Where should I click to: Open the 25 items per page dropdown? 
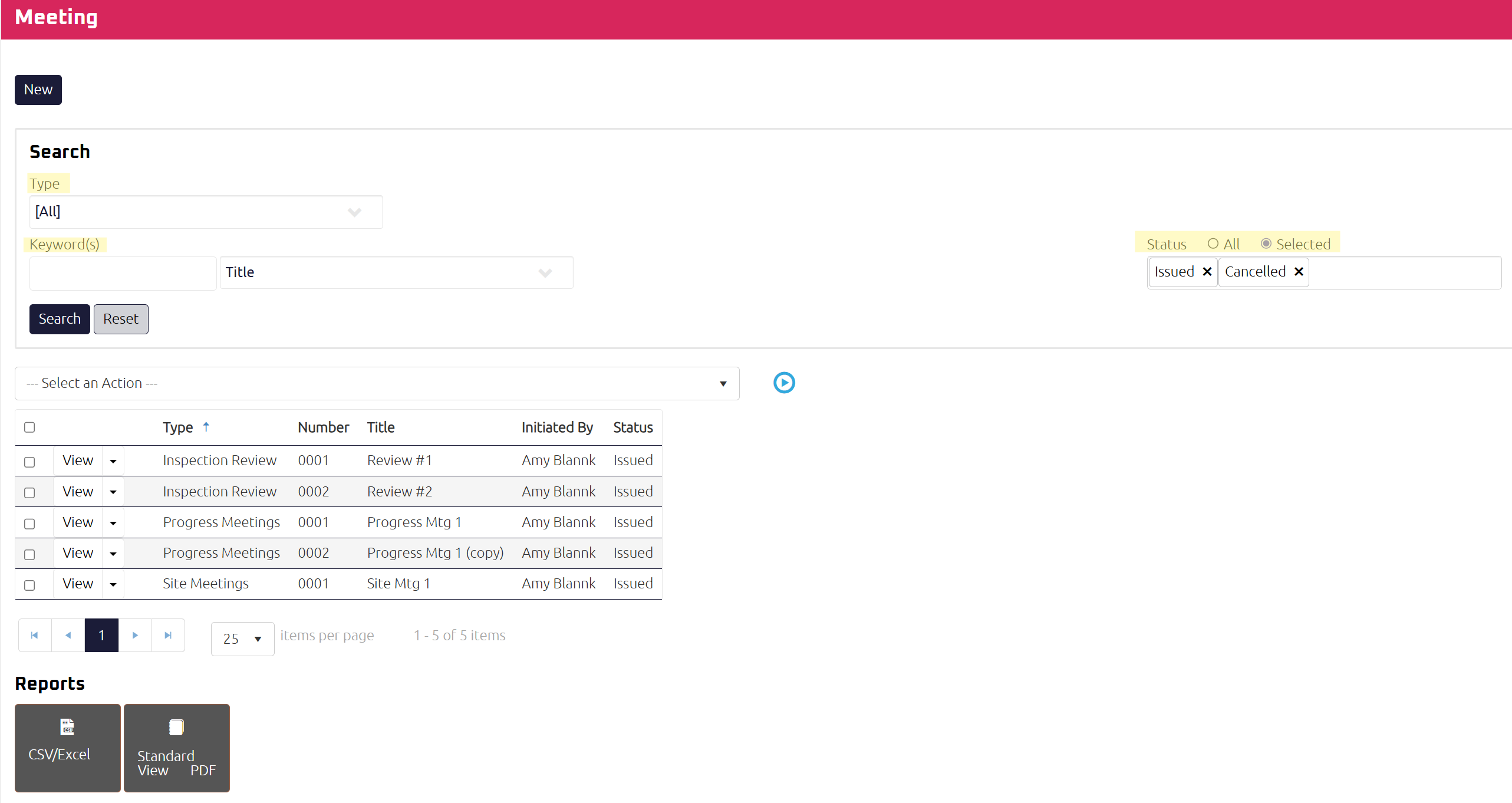click(x=242, y=639)
